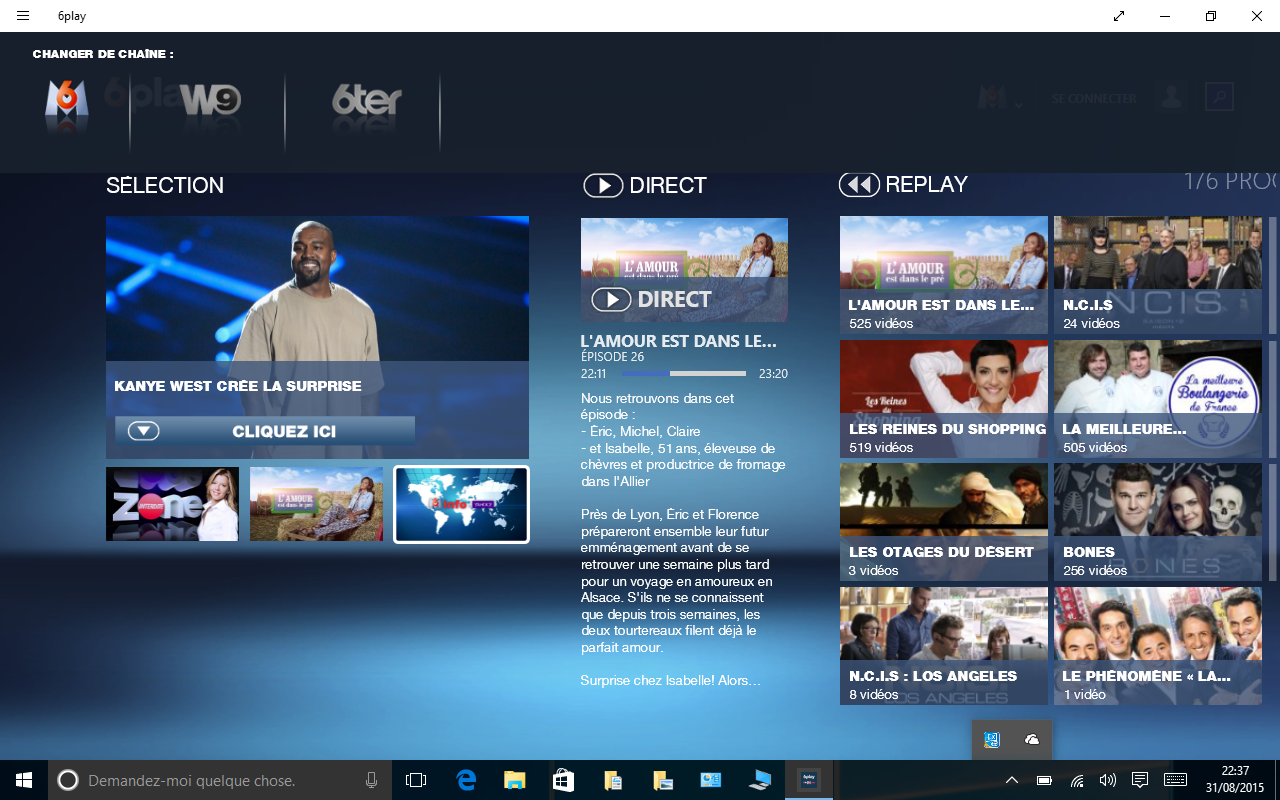The height and width of the screenshot is (800, 1280).
Task: Expand the M6 channel dropdown chevron
Action: click(1019, 104)
